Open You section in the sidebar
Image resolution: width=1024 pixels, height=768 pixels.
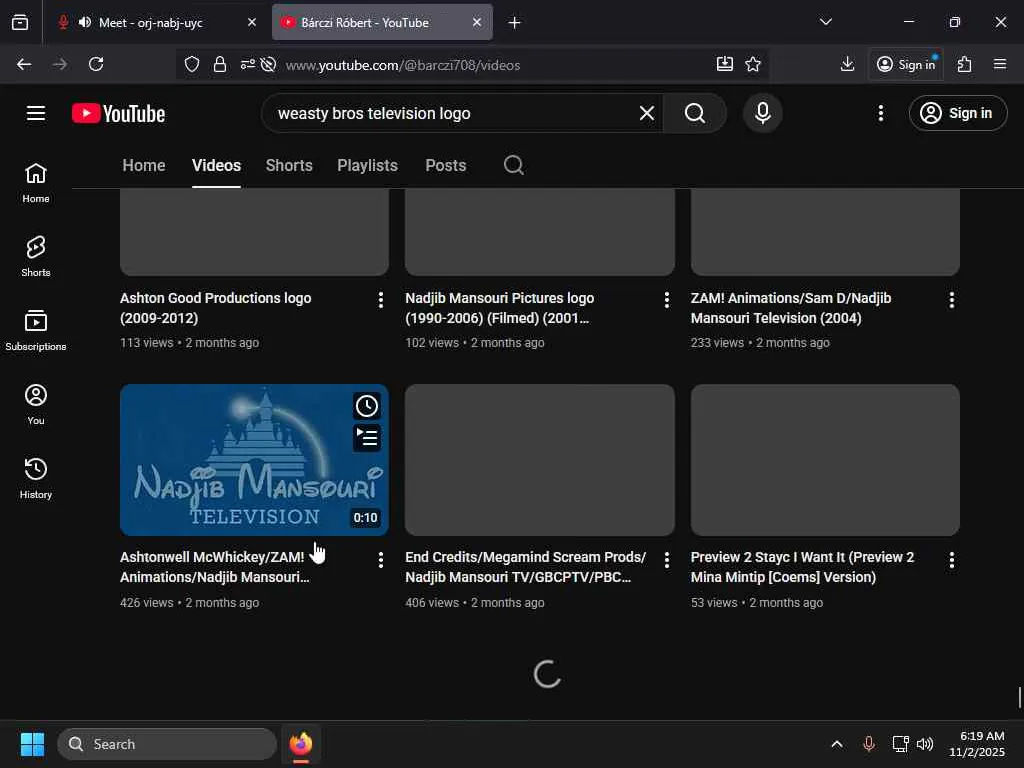tap(36, 405)
